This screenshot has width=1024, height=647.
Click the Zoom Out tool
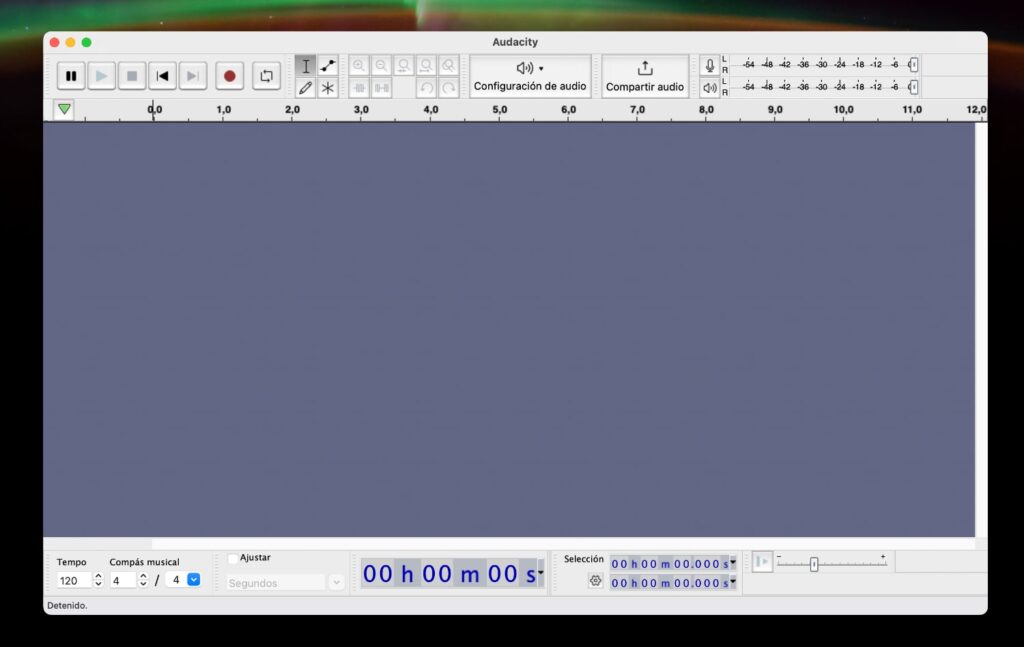381,66
